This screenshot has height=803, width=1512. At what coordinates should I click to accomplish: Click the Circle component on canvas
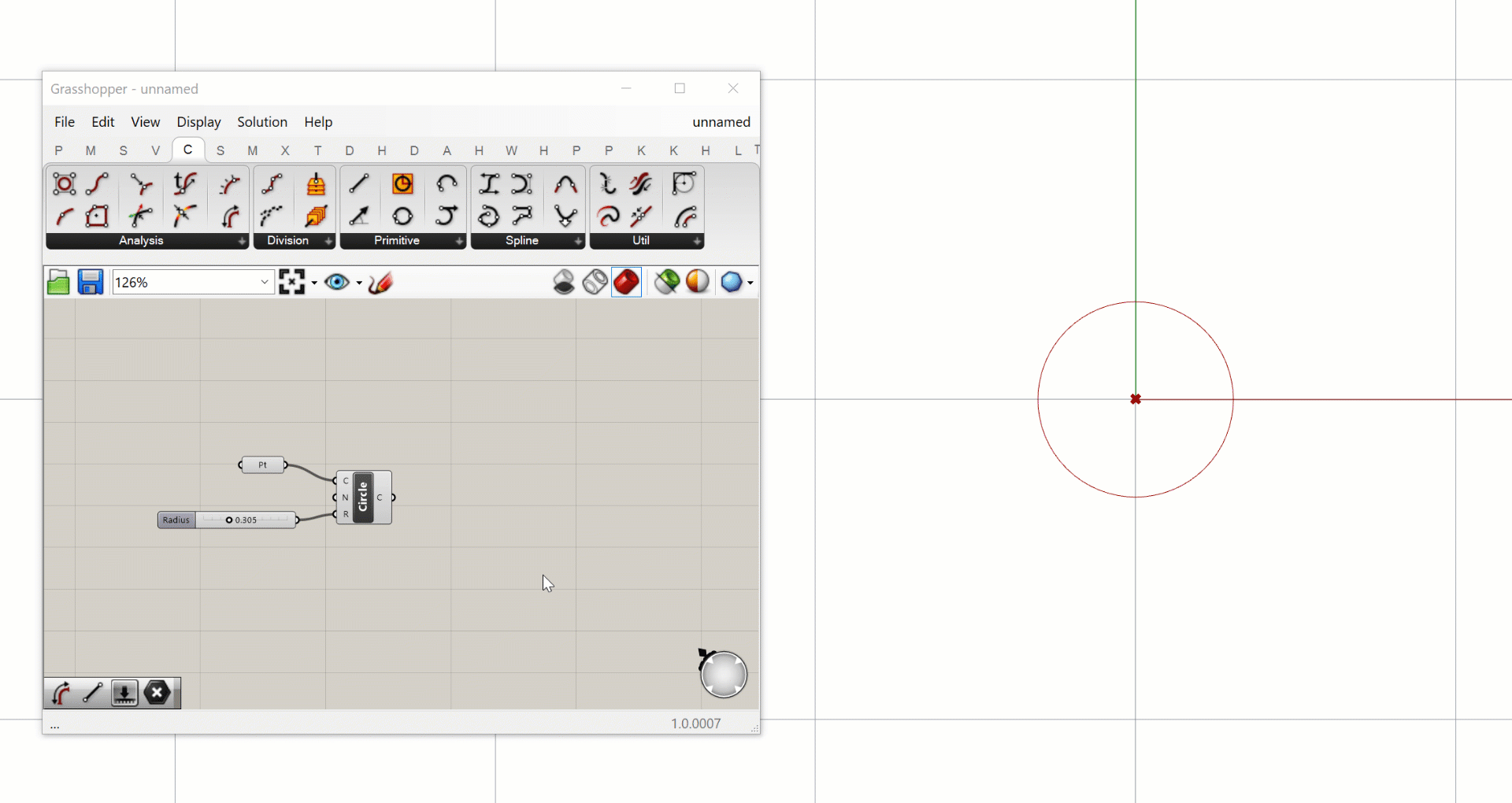(x=363, y=497)
